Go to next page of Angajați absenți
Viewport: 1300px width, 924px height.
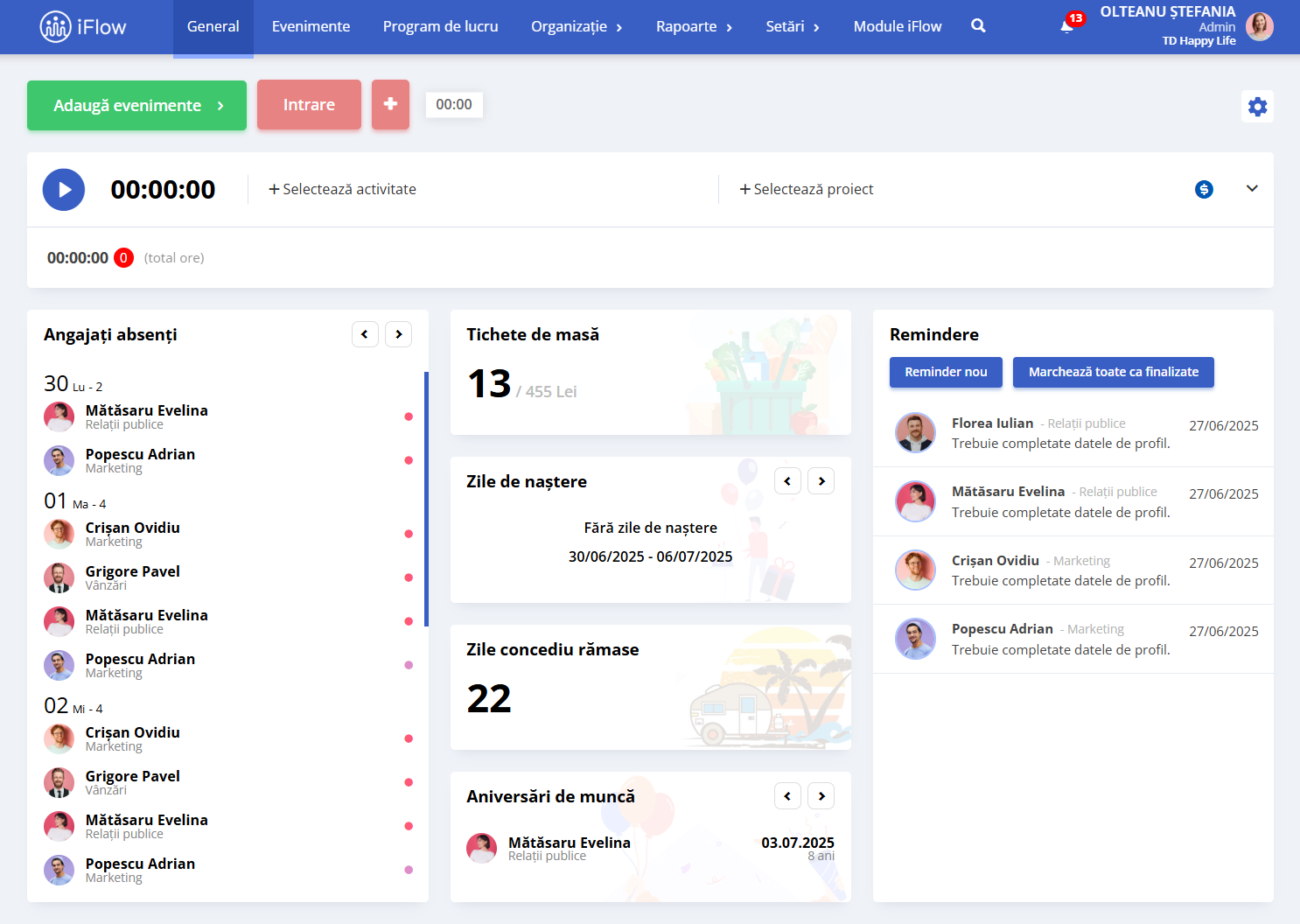tap(398, 334)
